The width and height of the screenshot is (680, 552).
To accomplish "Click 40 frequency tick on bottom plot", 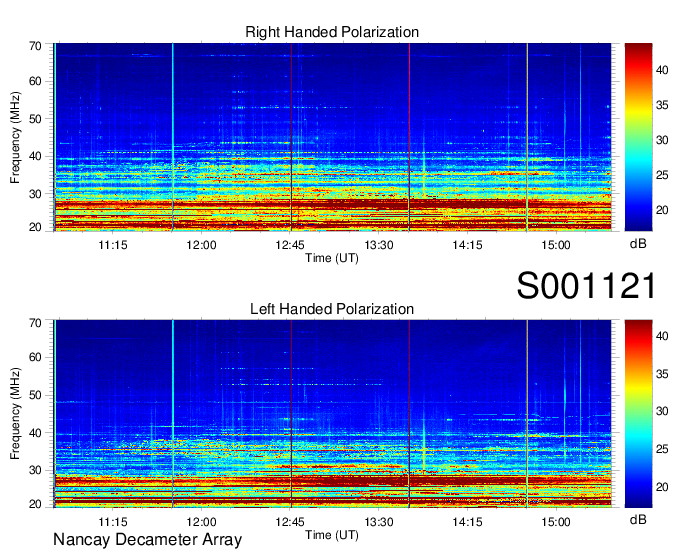I will 35,433.
